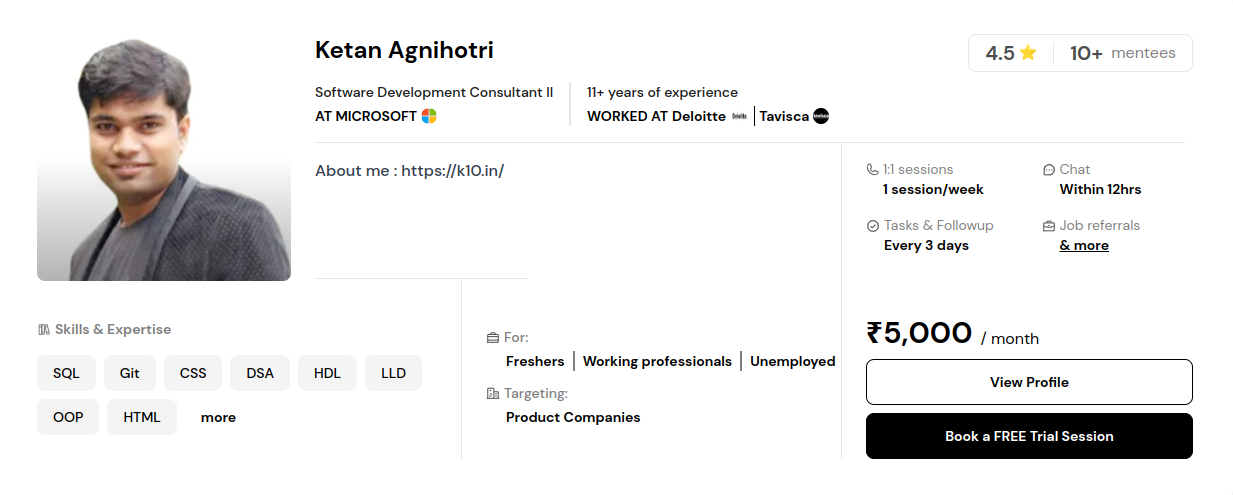Open the '& more' benefits link

1084,245
